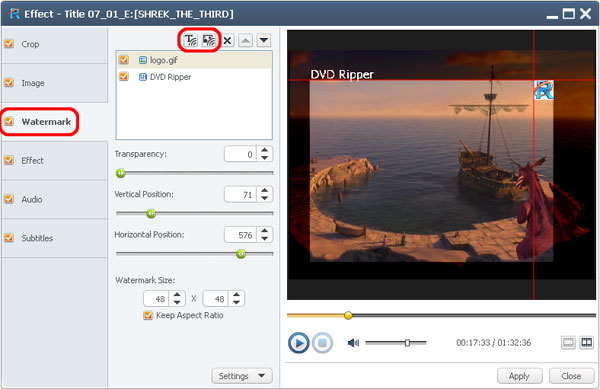Play the video preview

(x=298, y=343)
